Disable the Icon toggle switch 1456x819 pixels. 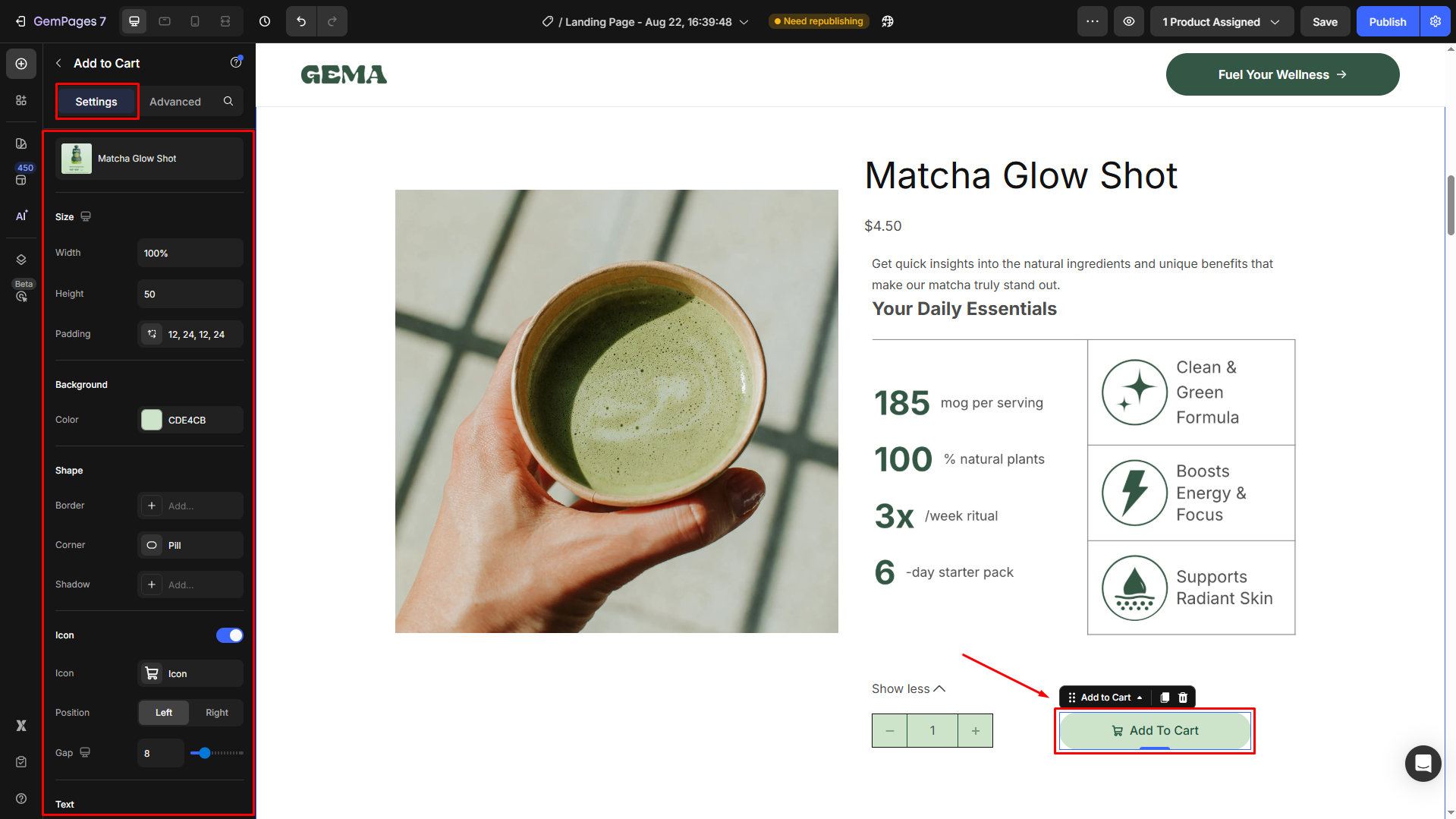click(229, 635)
